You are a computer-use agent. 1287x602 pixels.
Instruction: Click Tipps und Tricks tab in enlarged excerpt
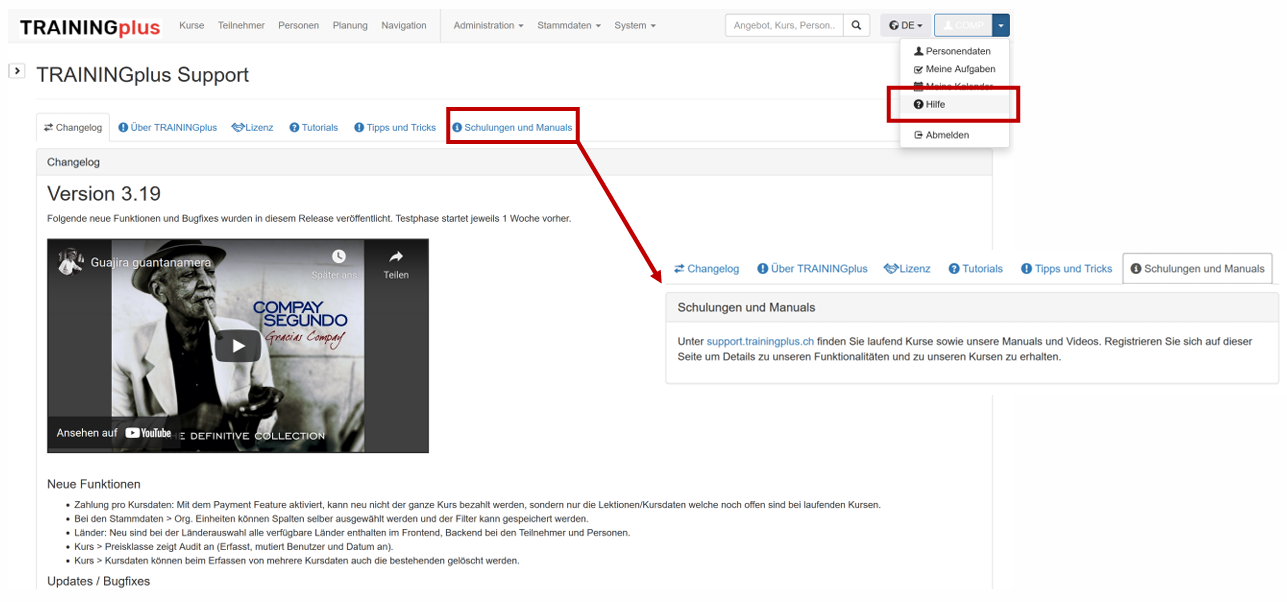[1066, 269]
